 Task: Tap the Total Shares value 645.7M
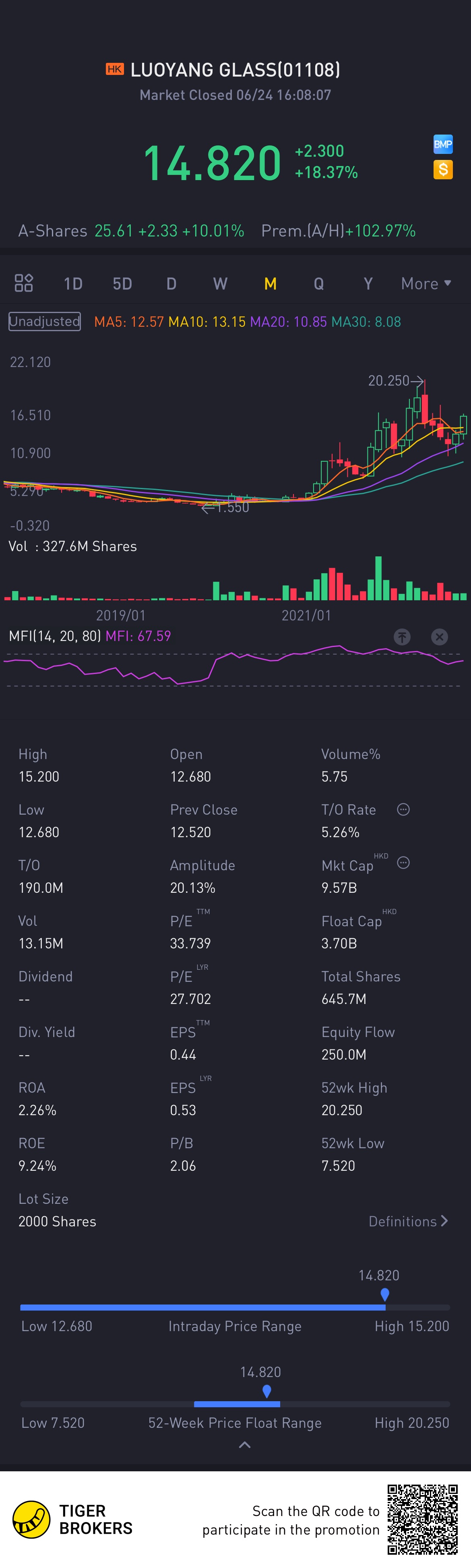pos(344,999)
